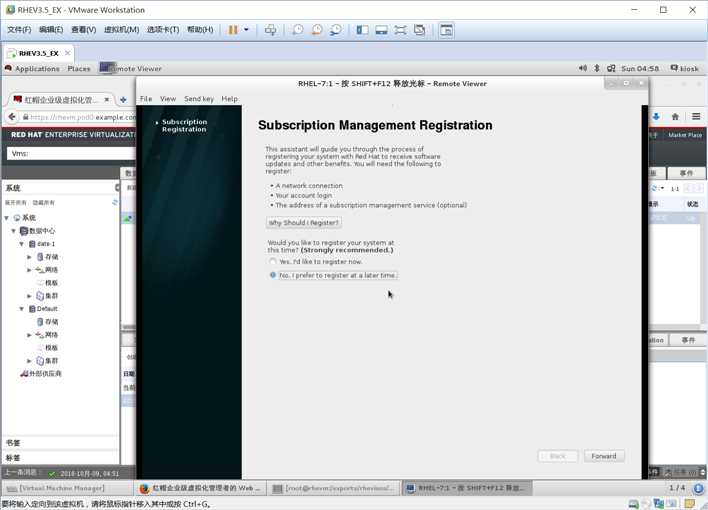Open new tab plus in Firefox
This screenshot has width=708, height=510.
click(123, 99)
